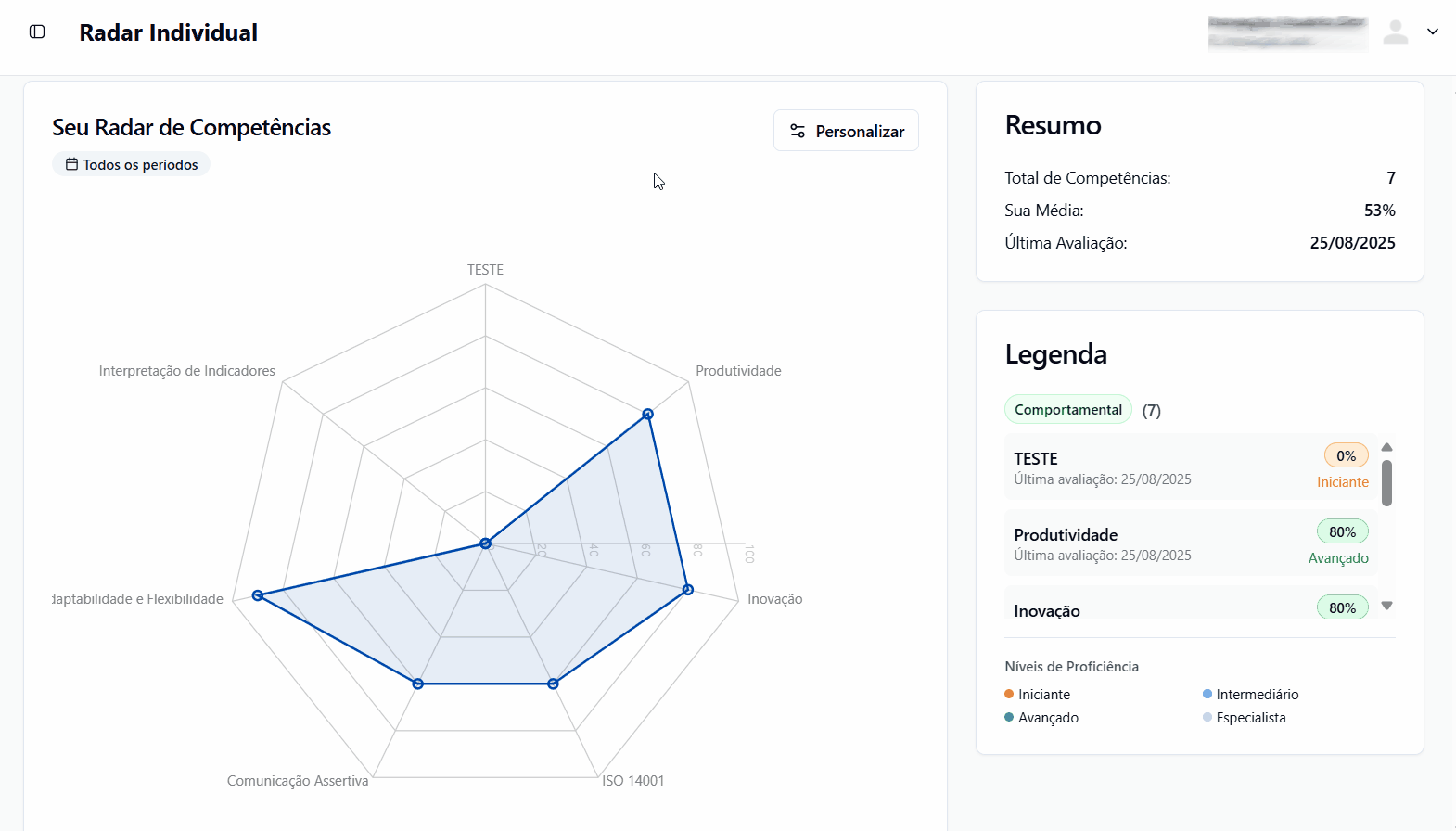Click the Todos os períodos filter chip
The image size is (1456, 831).
[x=132, y=164]
